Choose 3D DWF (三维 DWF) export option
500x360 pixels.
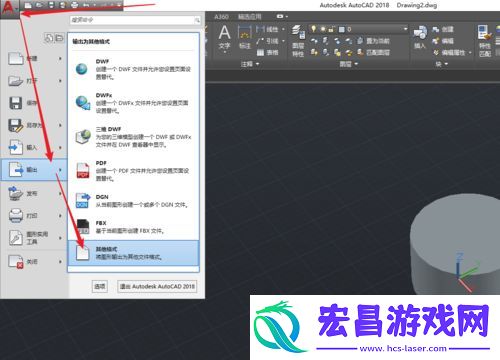tap(134, 137)
